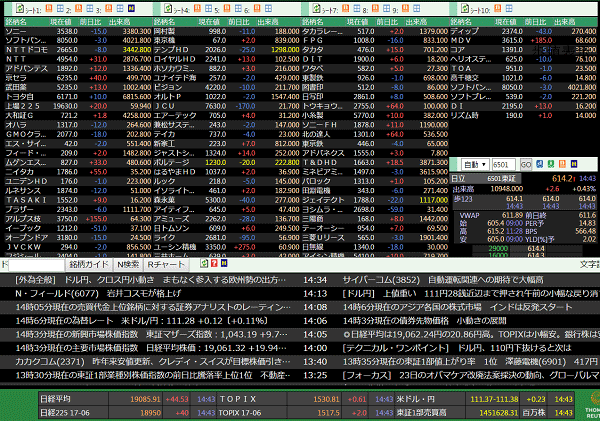Click the refresh icon beside シート1
Image resolution: width=600 pixels, height=421 pixels.
20,8
